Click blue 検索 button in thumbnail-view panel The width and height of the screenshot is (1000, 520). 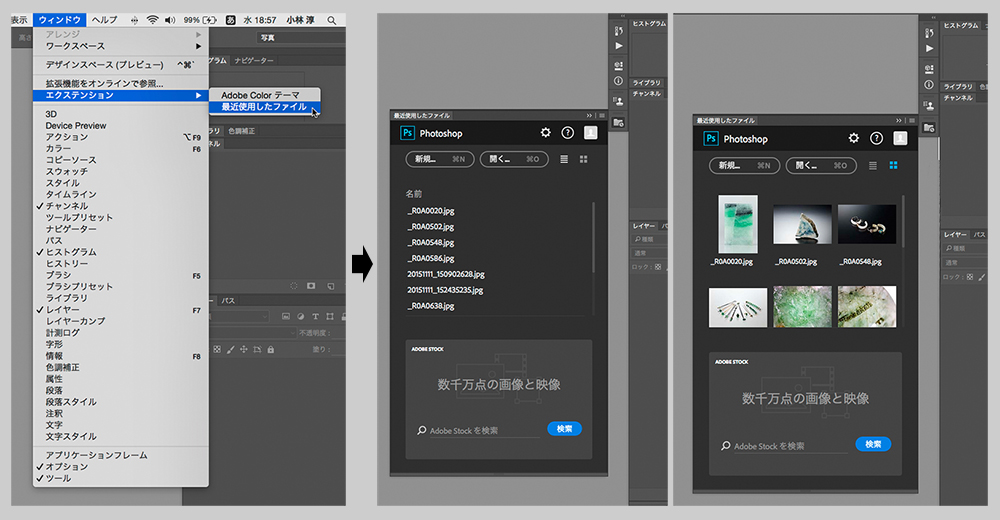coord(873,444)
